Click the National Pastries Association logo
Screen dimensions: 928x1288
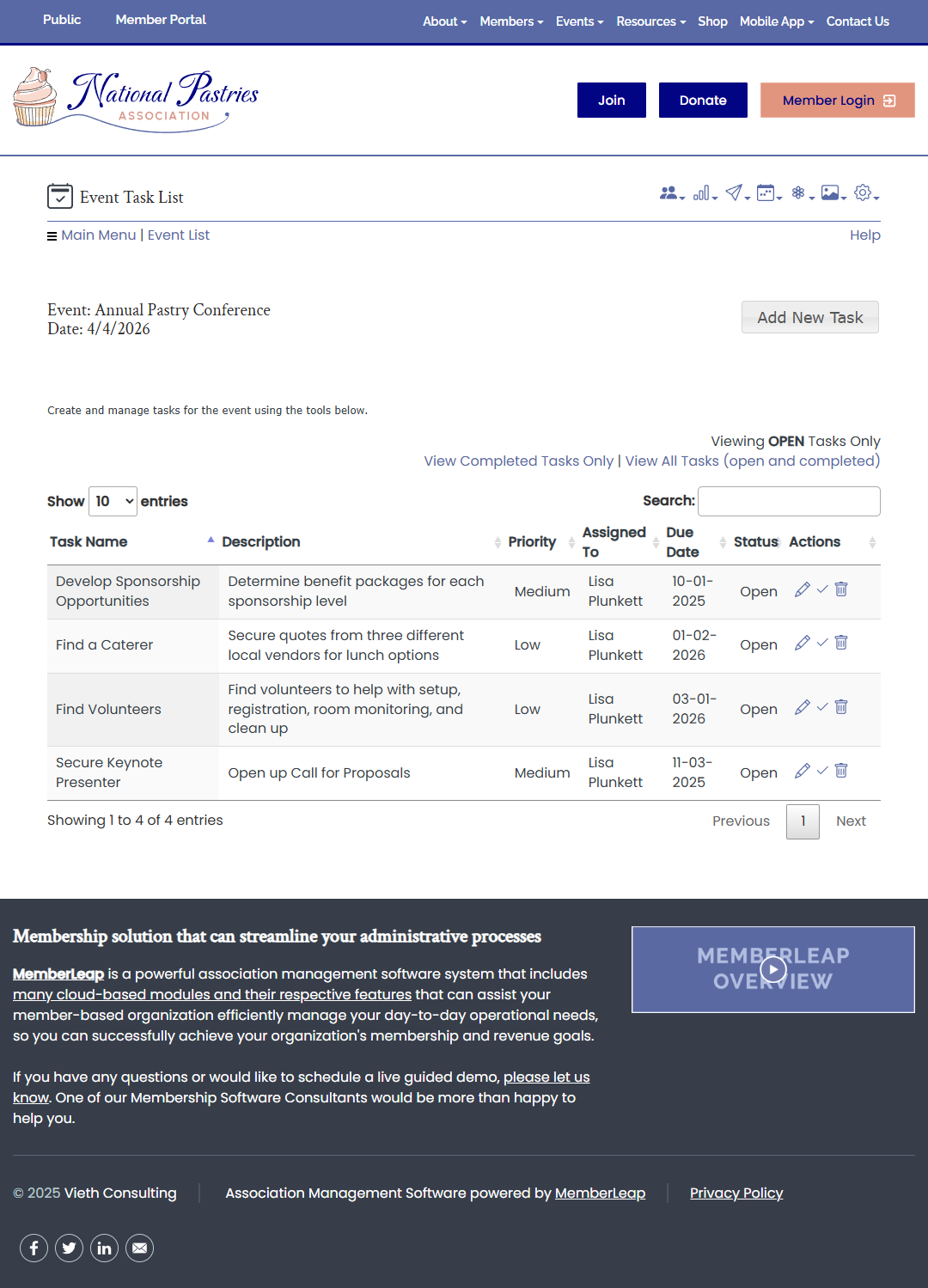click(136, 100)
